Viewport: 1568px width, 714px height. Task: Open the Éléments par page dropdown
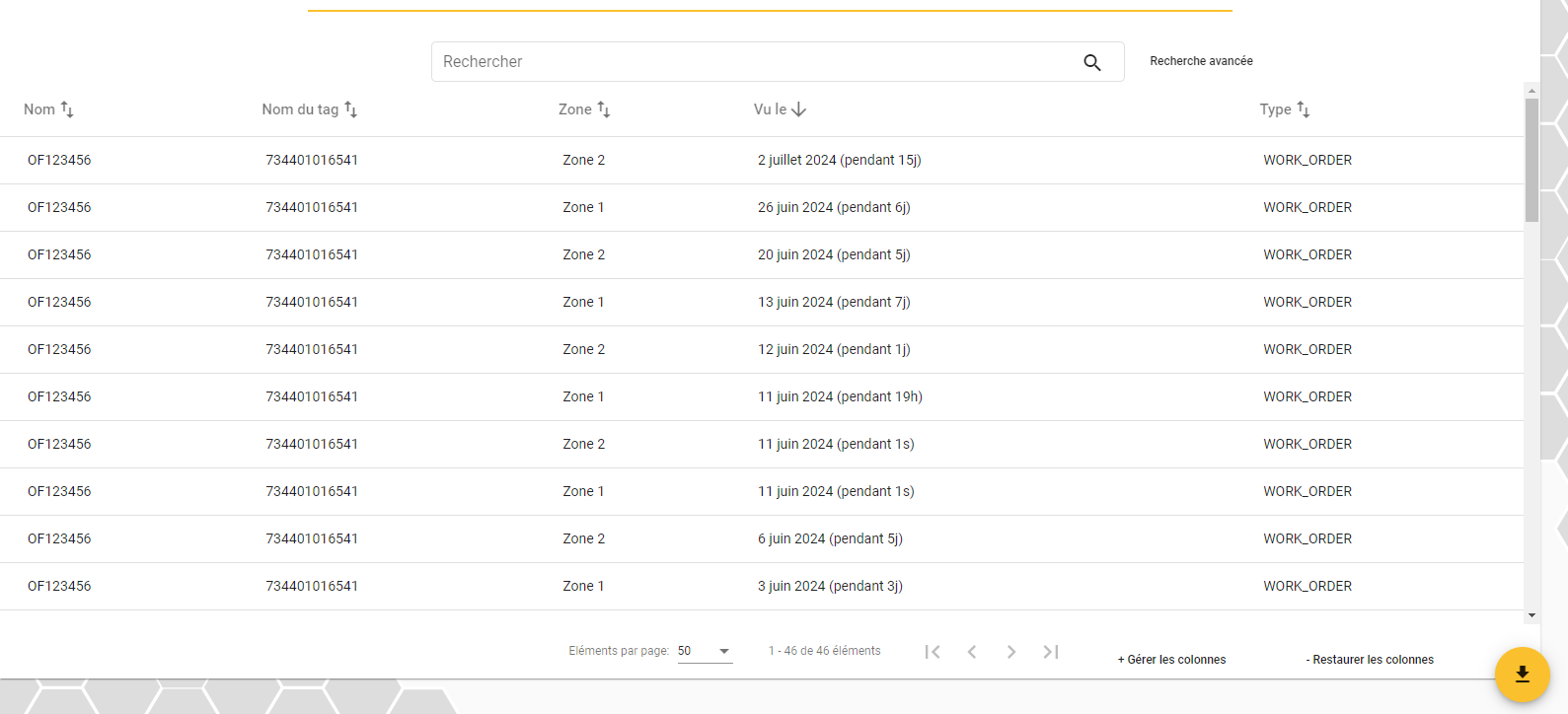(x=705, y=651)
